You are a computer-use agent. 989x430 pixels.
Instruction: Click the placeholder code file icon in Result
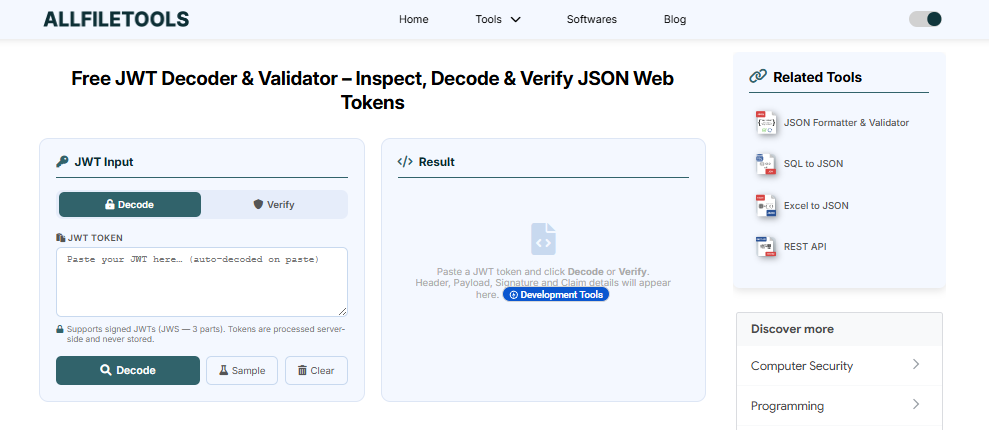[543, 239]
